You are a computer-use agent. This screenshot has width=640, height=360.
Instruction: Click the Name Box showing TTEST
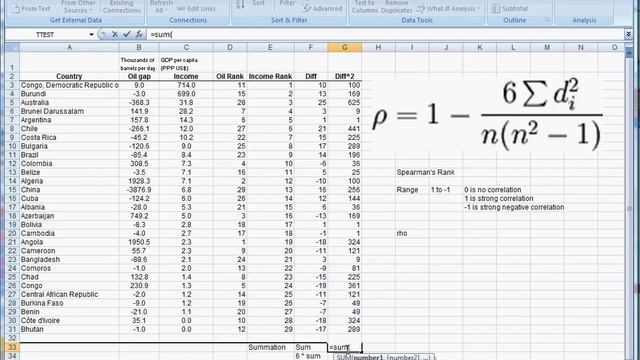coord(46,35)
